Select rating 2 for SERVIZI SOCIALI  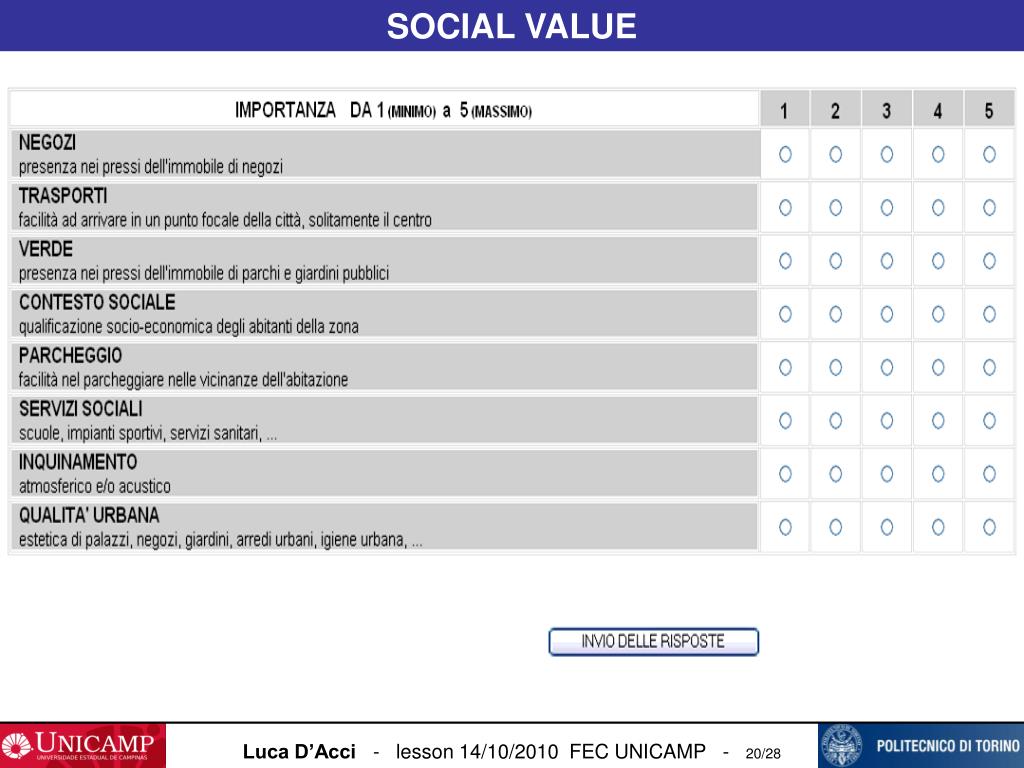pyautogui.click(x=835, y=421)
